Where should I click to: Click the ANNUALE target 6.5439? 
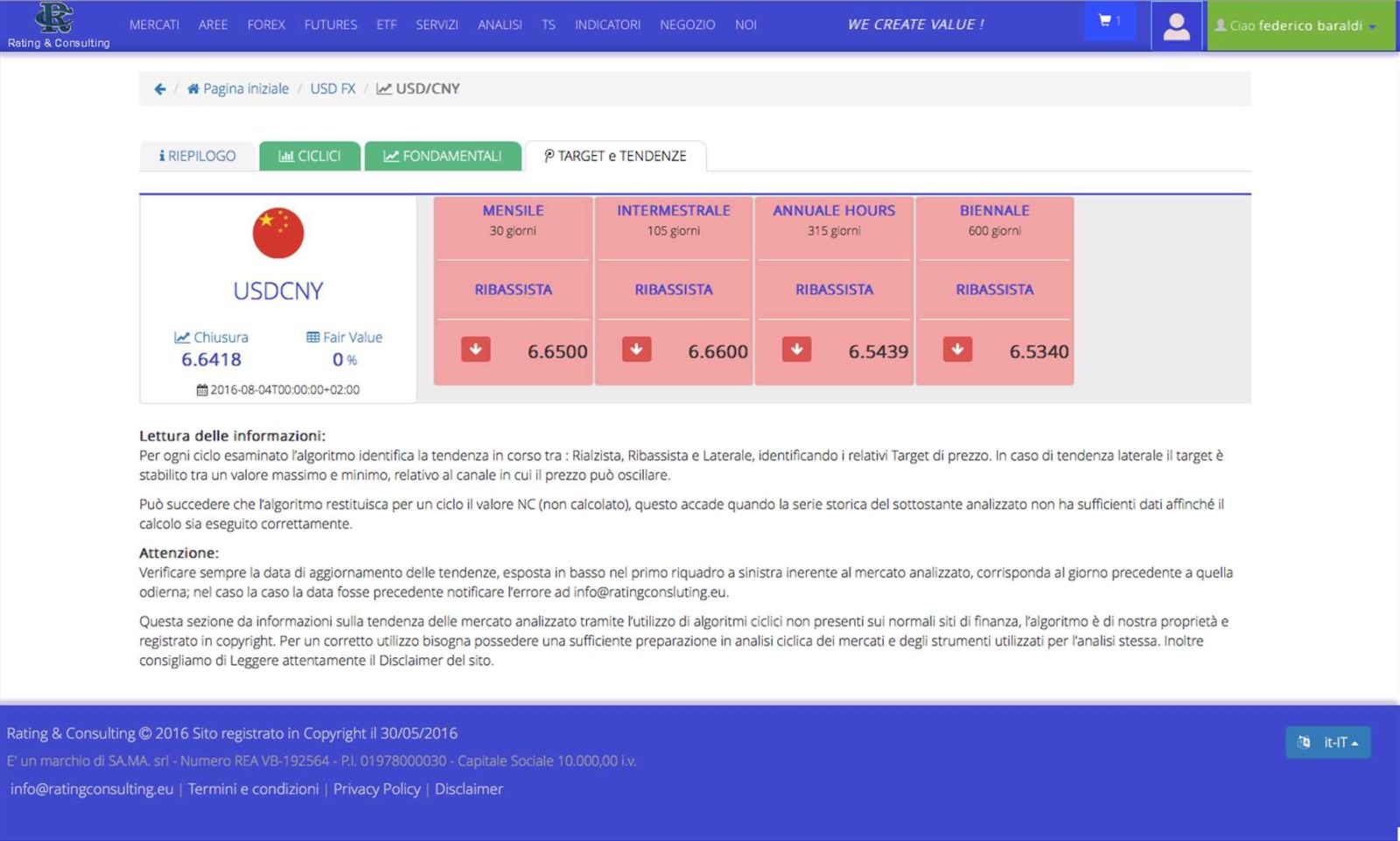[x=878, y=351]
